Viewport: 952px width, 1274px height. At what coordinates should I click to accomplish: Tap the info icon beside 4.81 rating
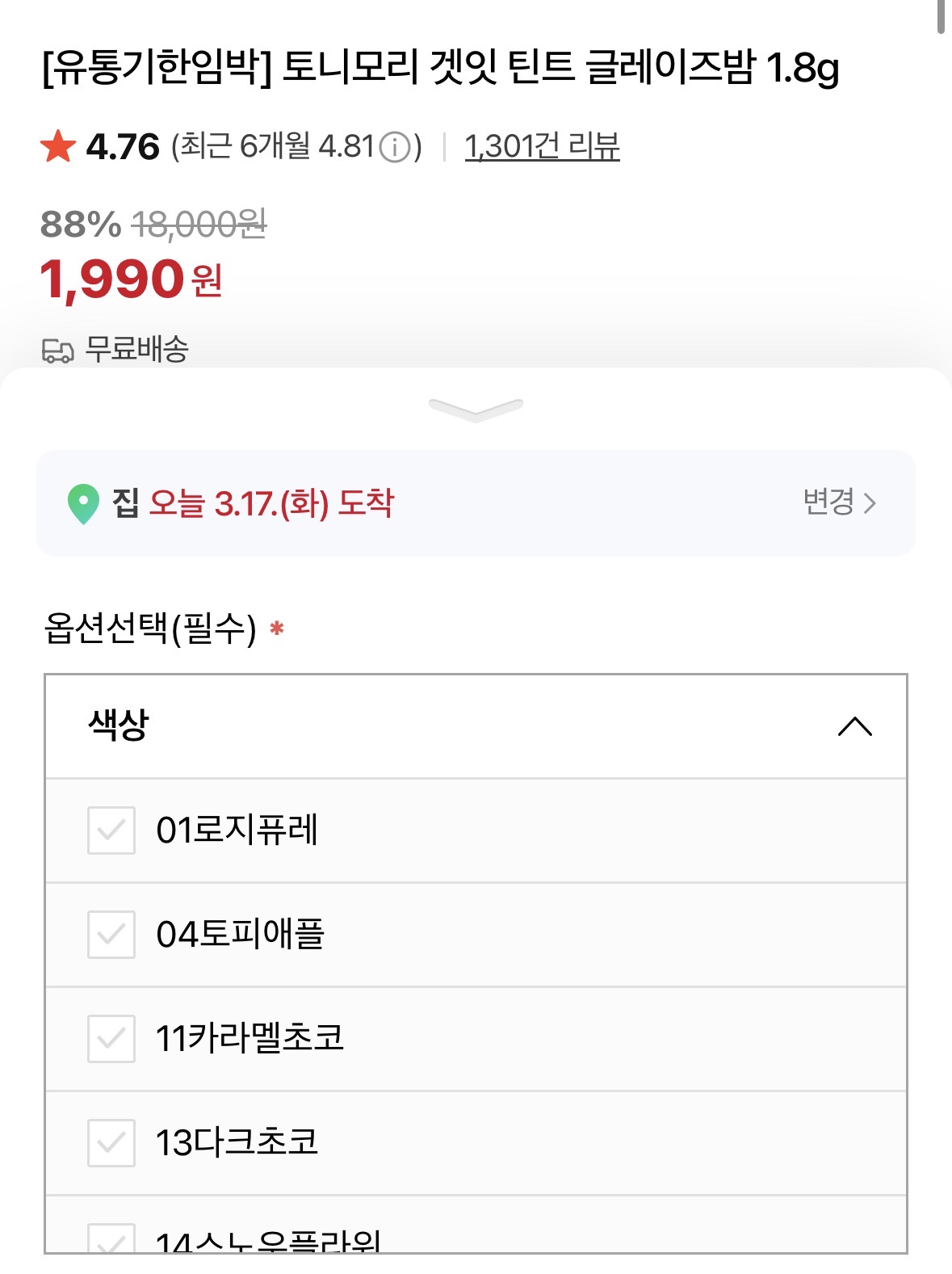pyautogui.click(x=395, y=148)
